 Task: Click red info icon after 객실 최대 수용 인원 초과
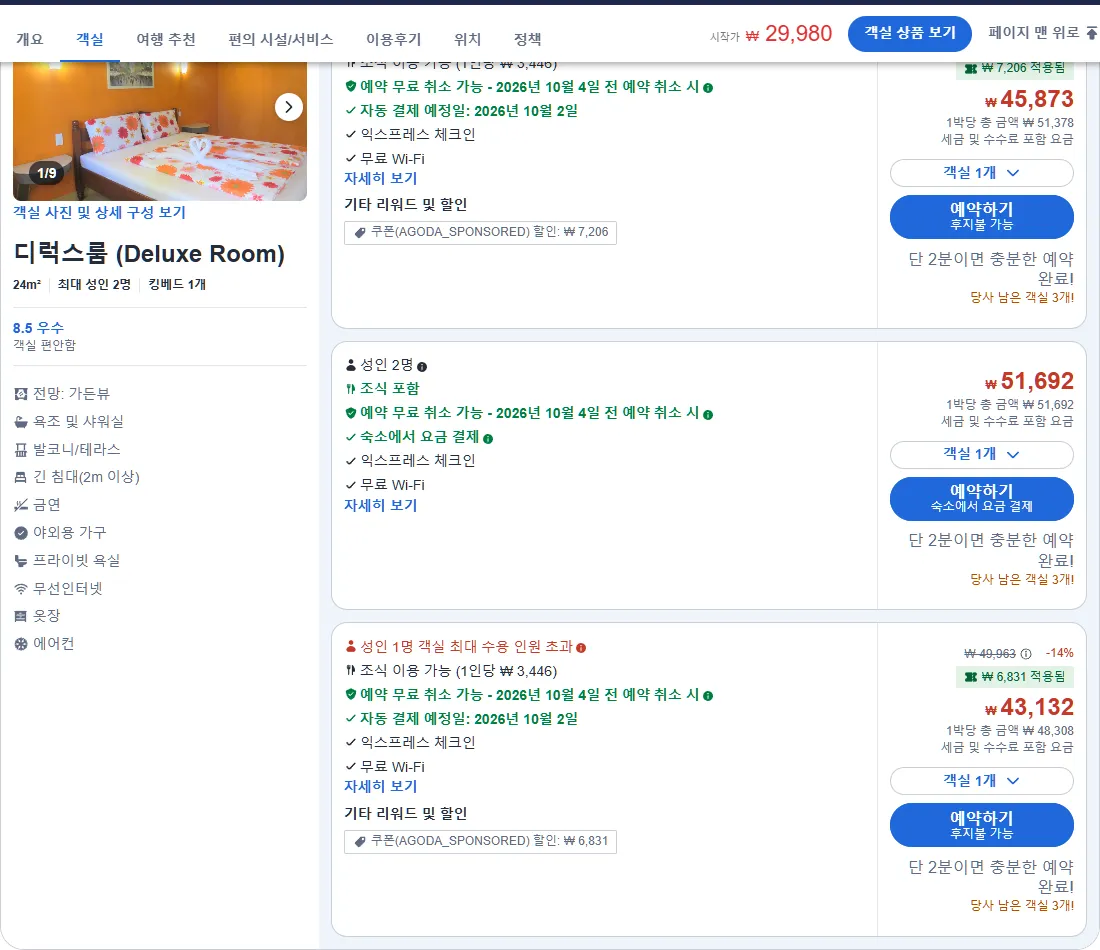point(581,648)
